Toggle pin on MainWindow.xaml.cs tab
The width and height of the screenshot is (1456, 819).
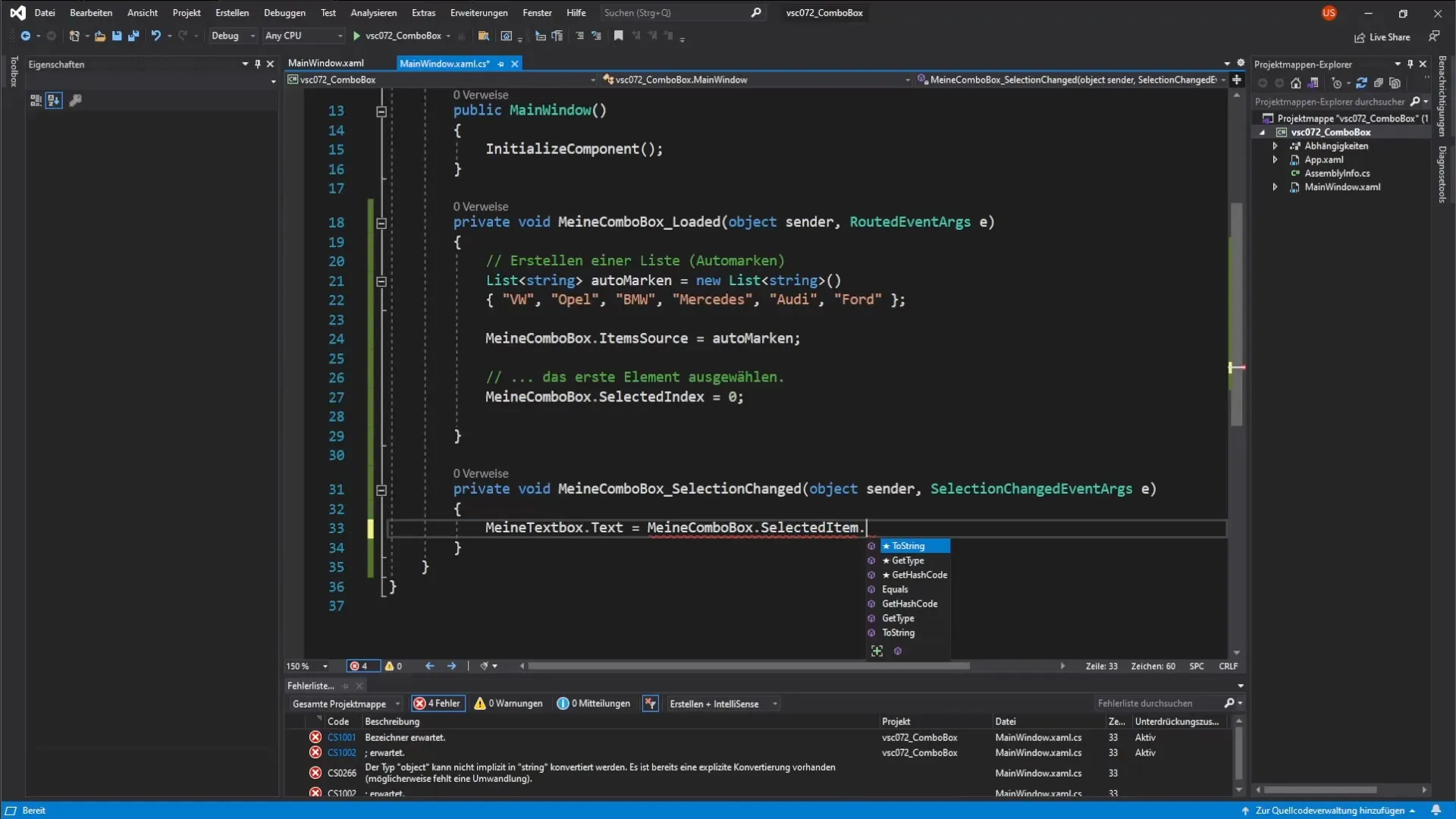(x=500, y=64)
